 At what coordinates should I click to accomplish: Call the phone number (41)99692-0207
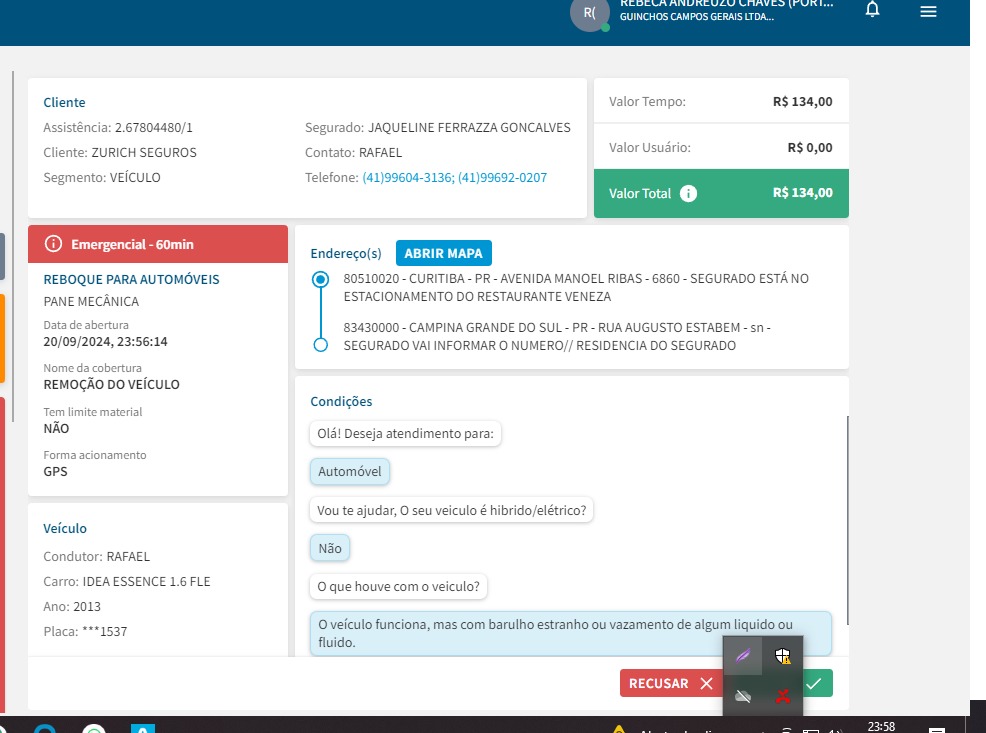click(502, 178)
